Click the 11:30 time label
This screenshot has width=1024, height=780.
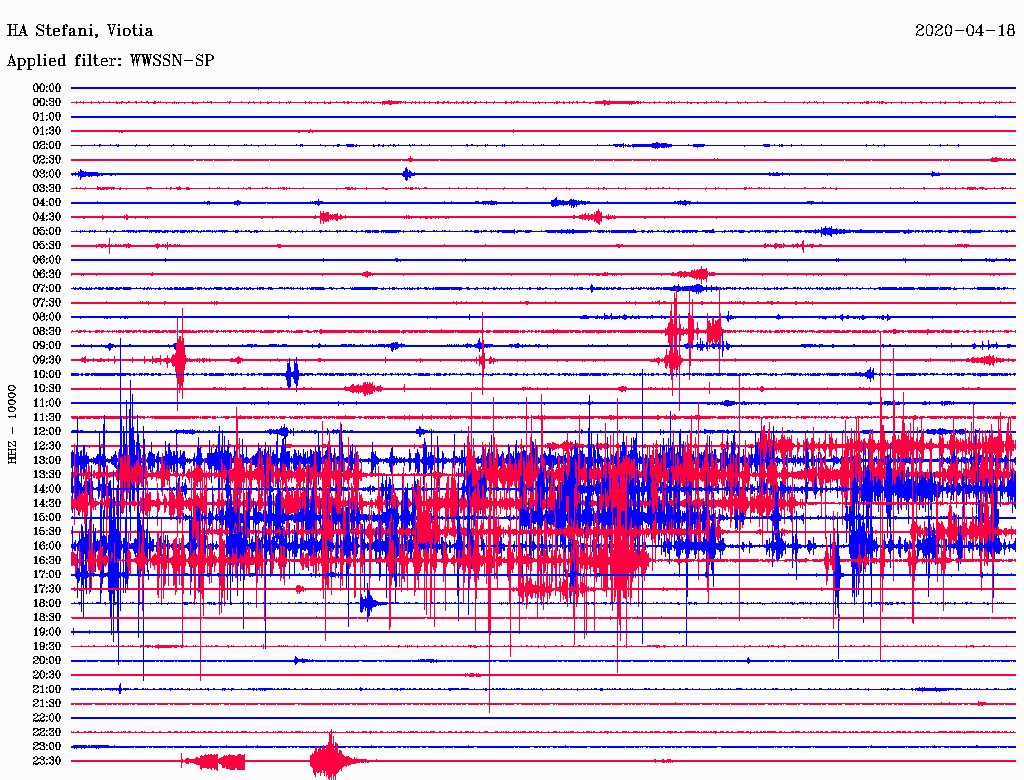pyautogui.click(x=47, y=417)
